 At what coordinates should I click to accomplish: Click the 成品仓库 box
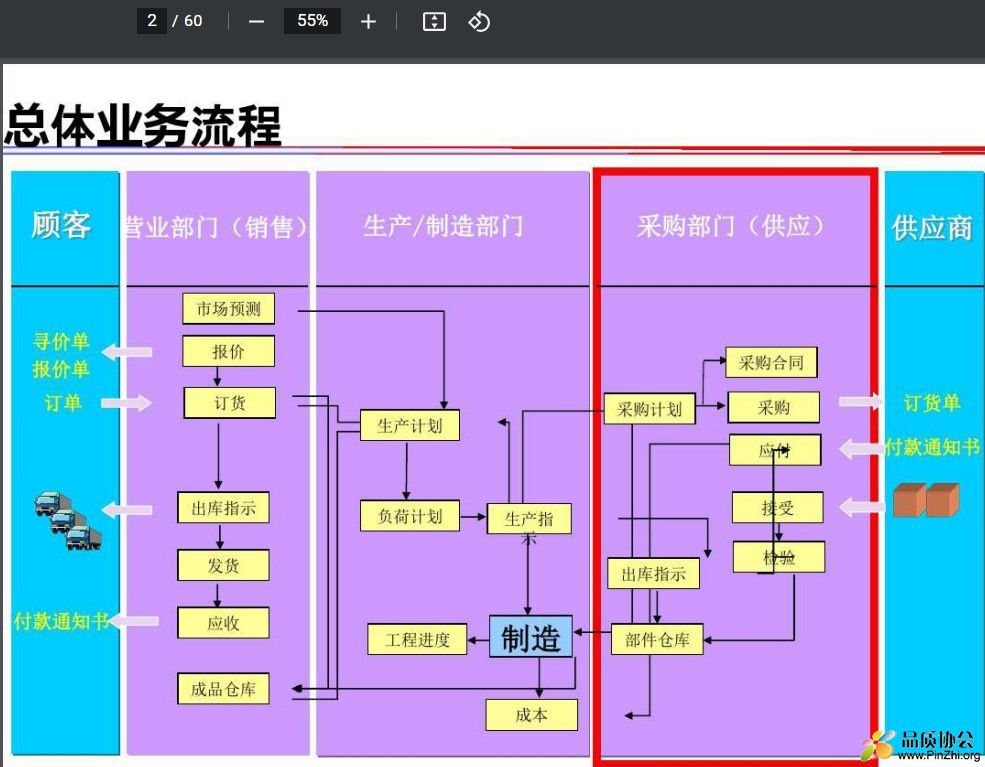click(x=224, y=689)
